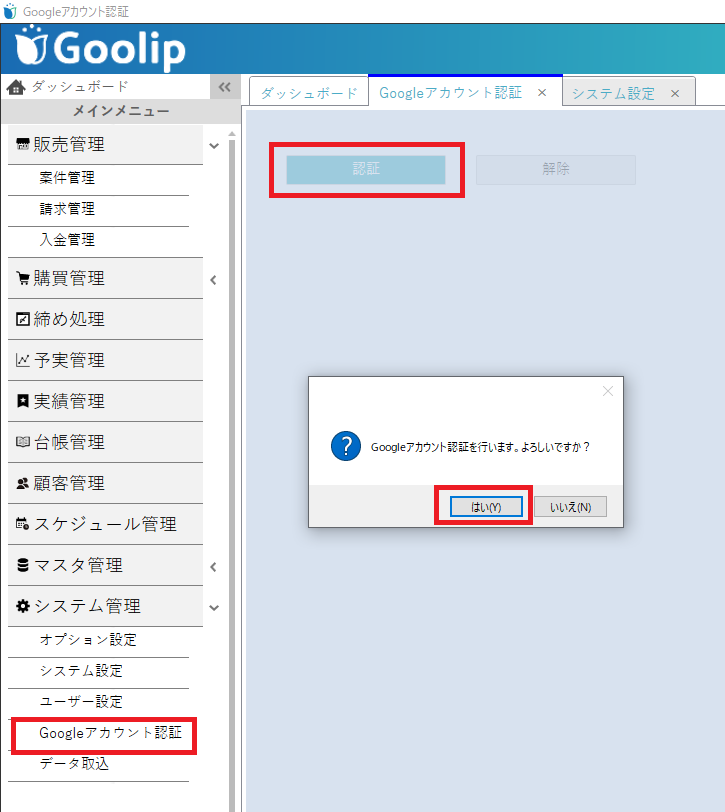Open the システム管理 menu header
The width and height of the screenshot is (725, 812).
pos(105,606)
